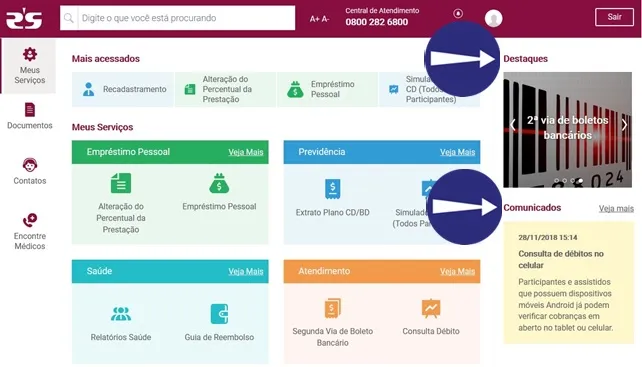Show previous Destaques slide with left chevron

point(512,125)
